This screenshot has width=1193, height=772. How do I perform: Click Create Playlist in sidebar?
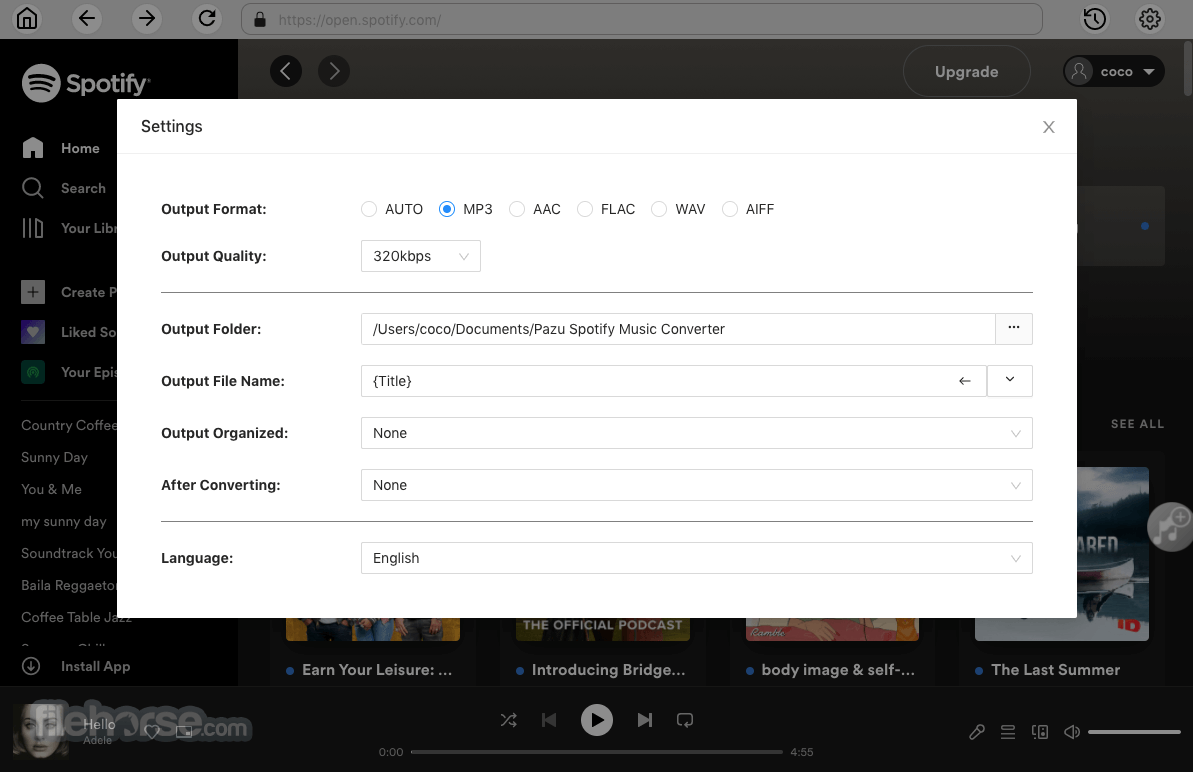69,292
